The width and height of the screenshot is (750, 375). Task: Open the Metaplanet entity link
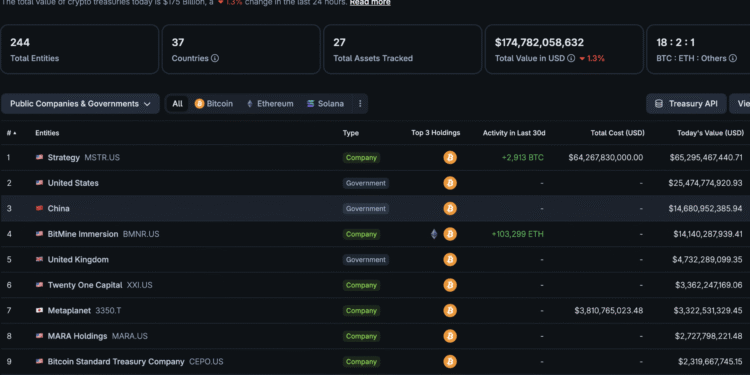(x=69, y=311)
